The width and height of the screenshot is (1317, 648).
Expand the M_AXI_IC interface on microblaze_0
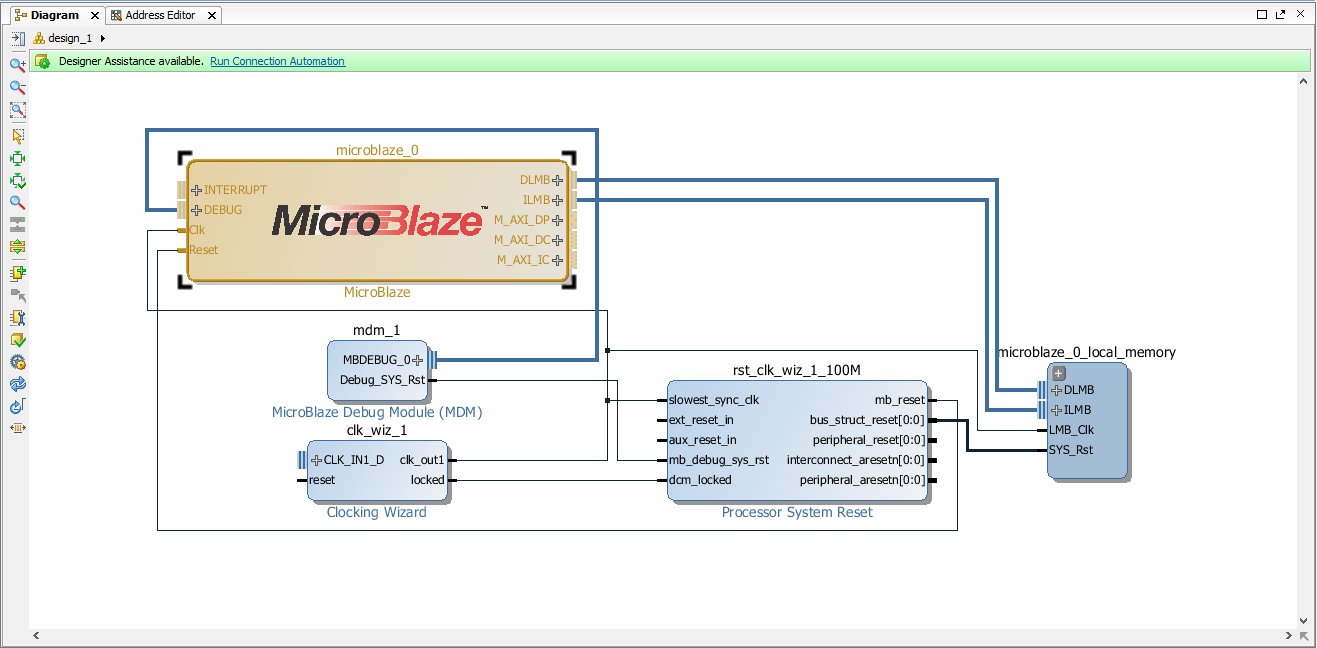click(x=557, y=260)
